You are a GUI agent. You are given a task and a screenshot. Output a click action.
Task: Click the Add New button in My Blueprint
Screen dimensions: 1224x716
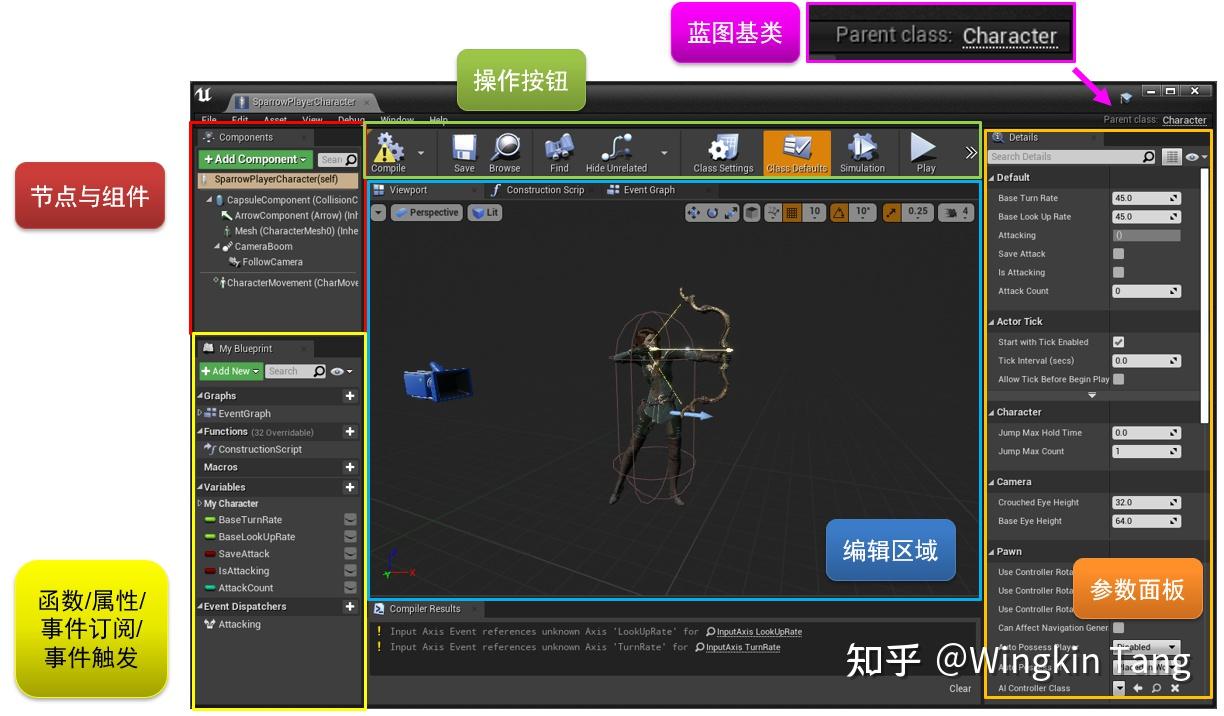click(230, 371)
